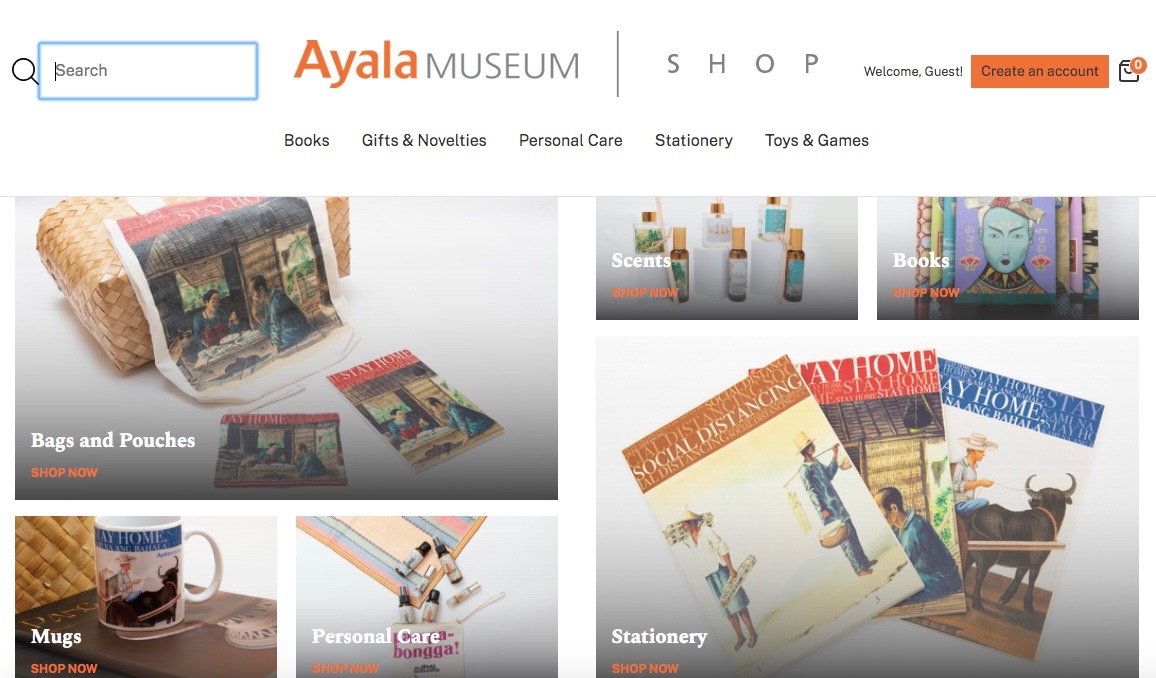The width and height of the screenshot is (1156, 678).
Task: Open the Personal Care image tile
Action: pos(427,597)
